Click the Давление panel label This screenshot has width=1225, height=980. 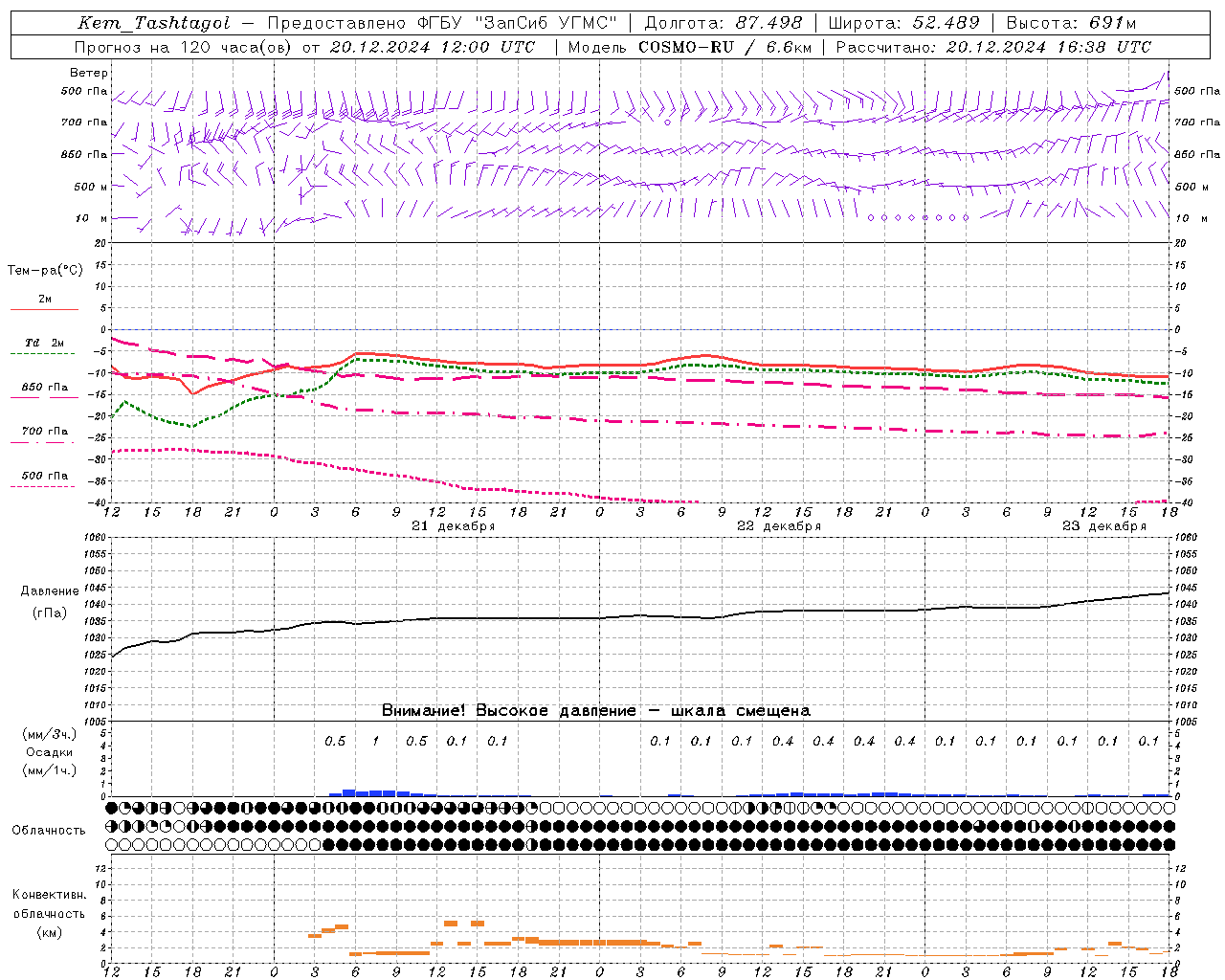click(50, 591)
